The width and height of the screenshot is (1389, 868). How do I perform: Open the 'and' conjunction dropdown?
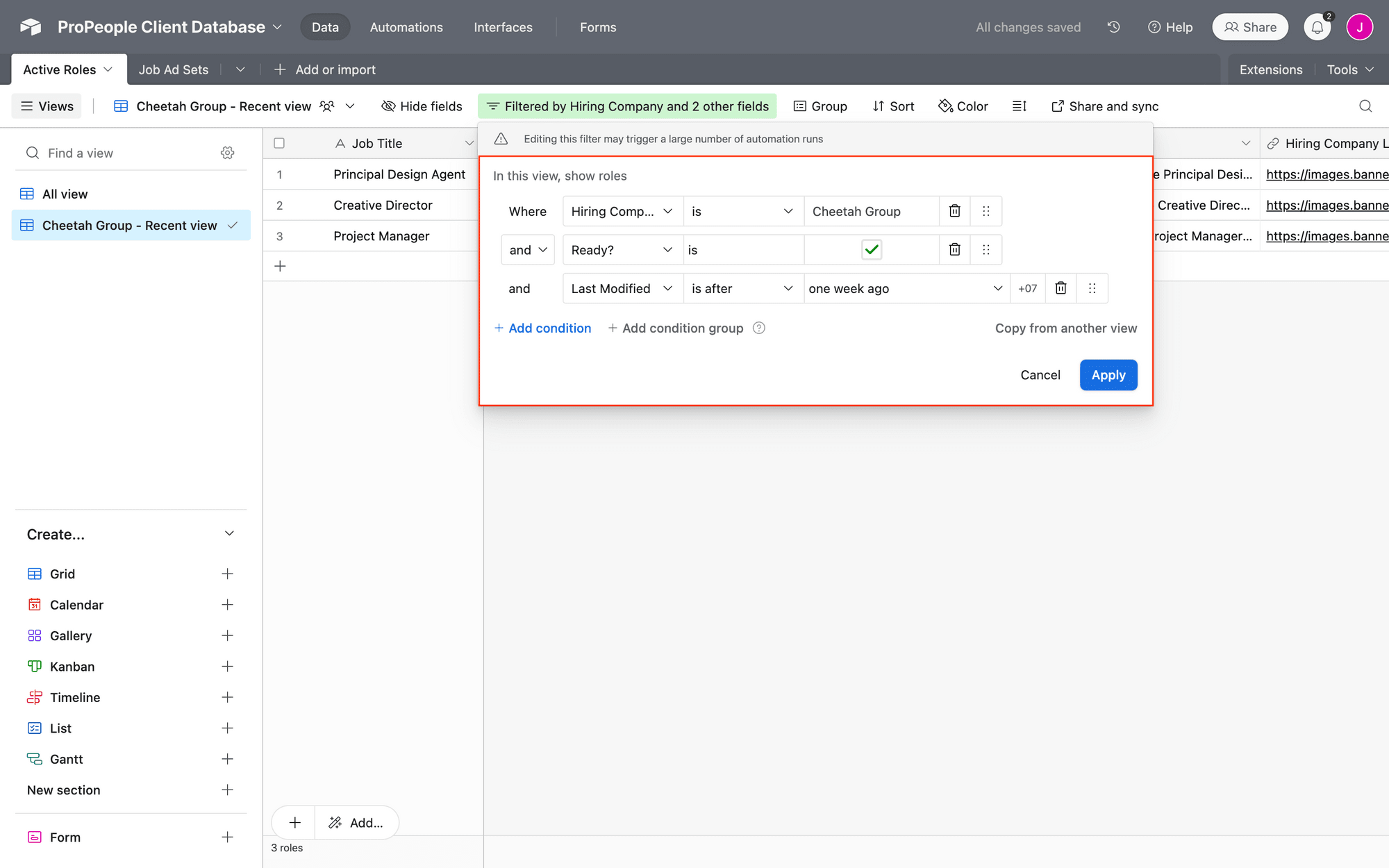tap(527, 250)
